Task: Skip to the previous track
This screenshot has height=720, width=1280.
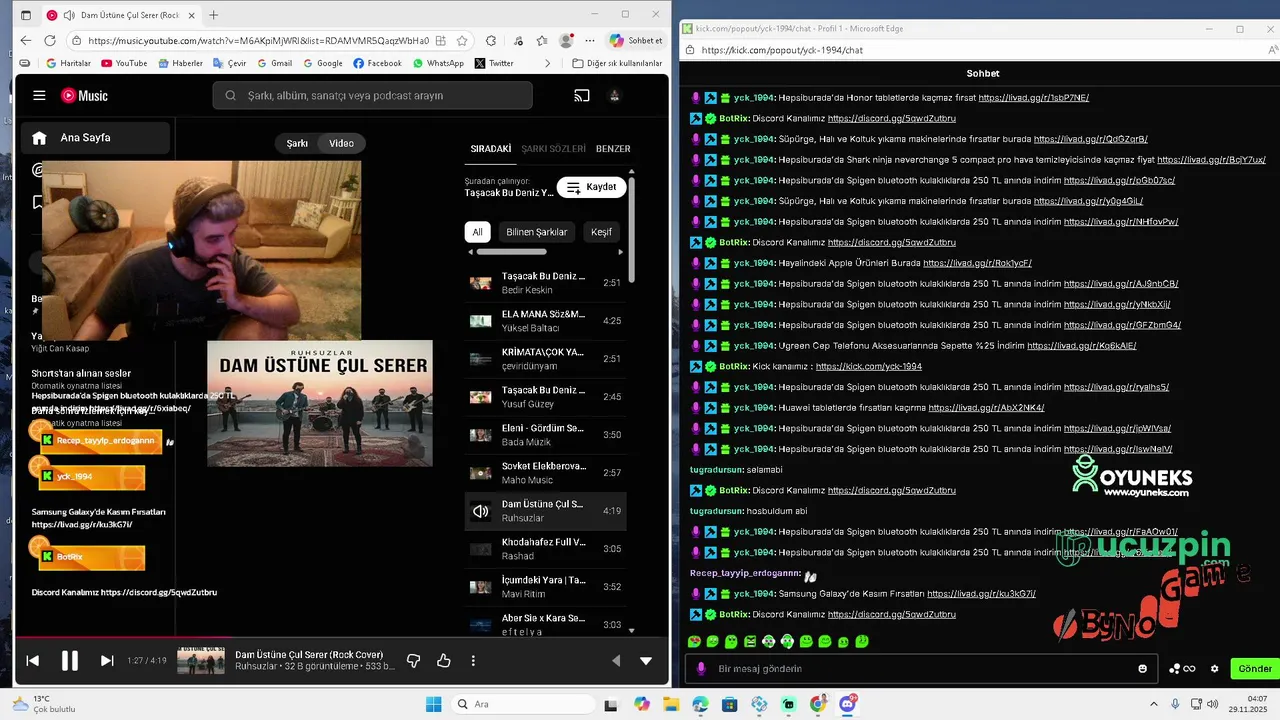Action: 32,660
